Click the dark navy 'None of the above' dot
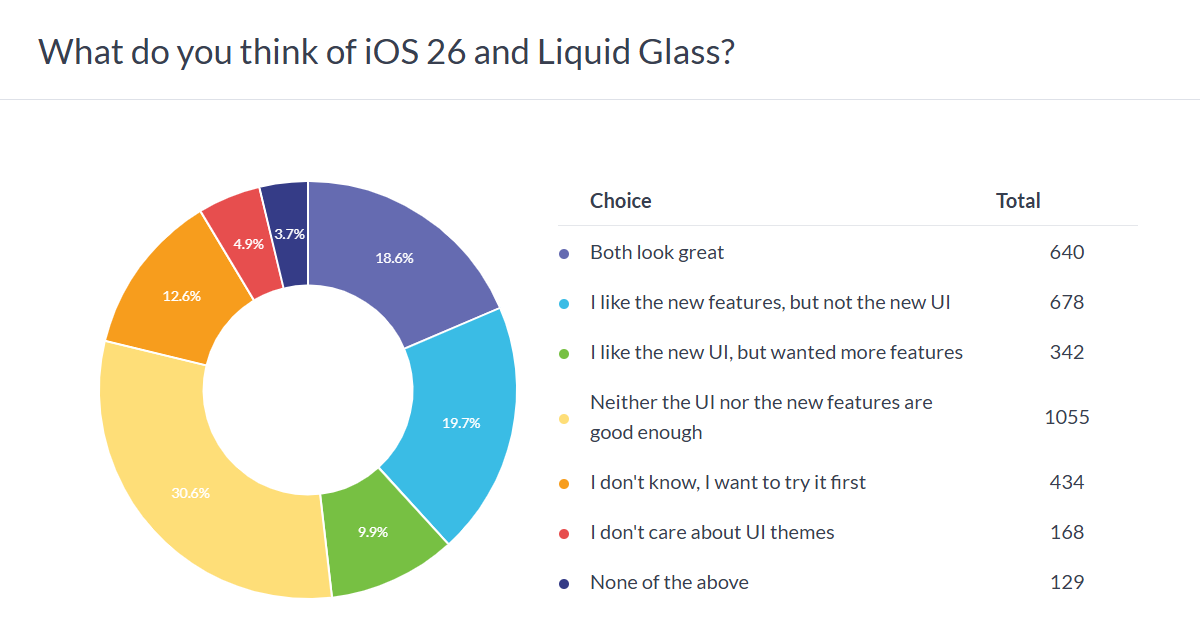Image resolution: width=1200 pixels, height=630 pixels. tap(564, 584)
